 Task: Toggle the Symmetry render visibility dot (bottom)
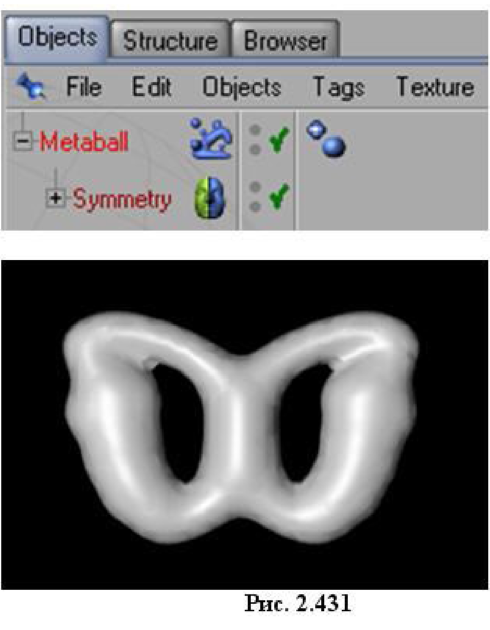click(x=255, y=207)
